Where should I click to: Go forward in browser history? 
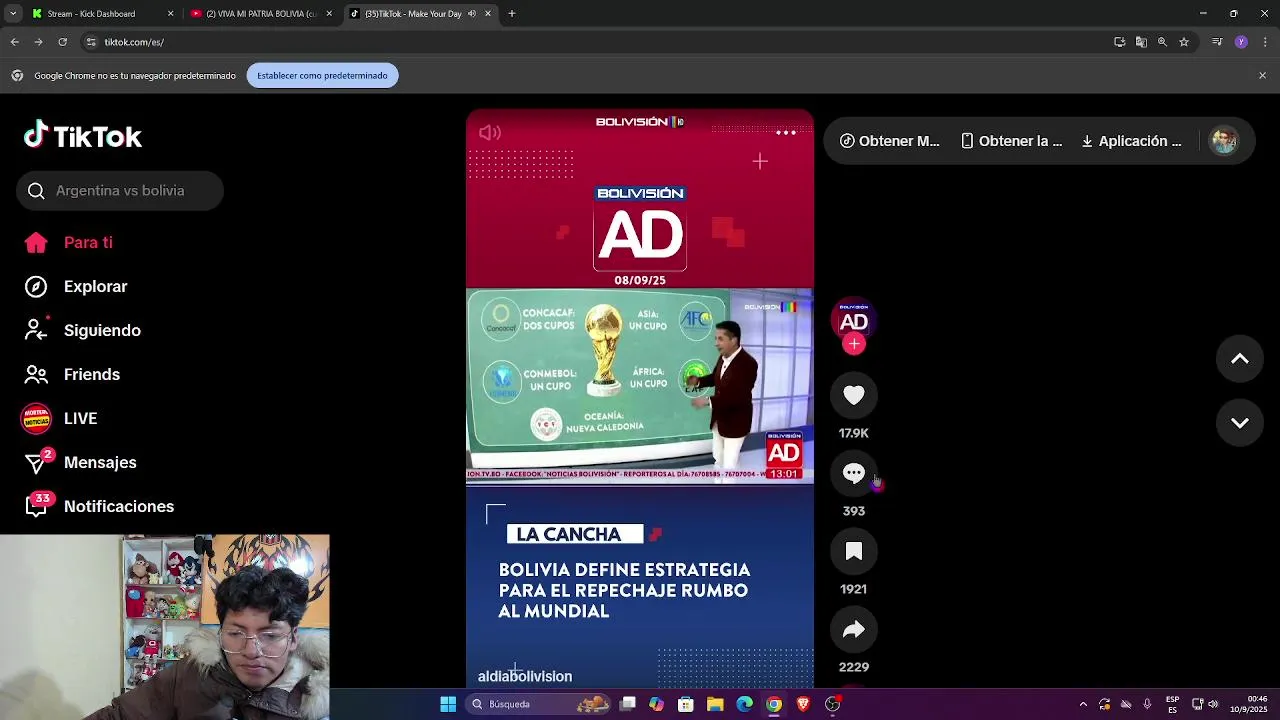pos(38,42)
